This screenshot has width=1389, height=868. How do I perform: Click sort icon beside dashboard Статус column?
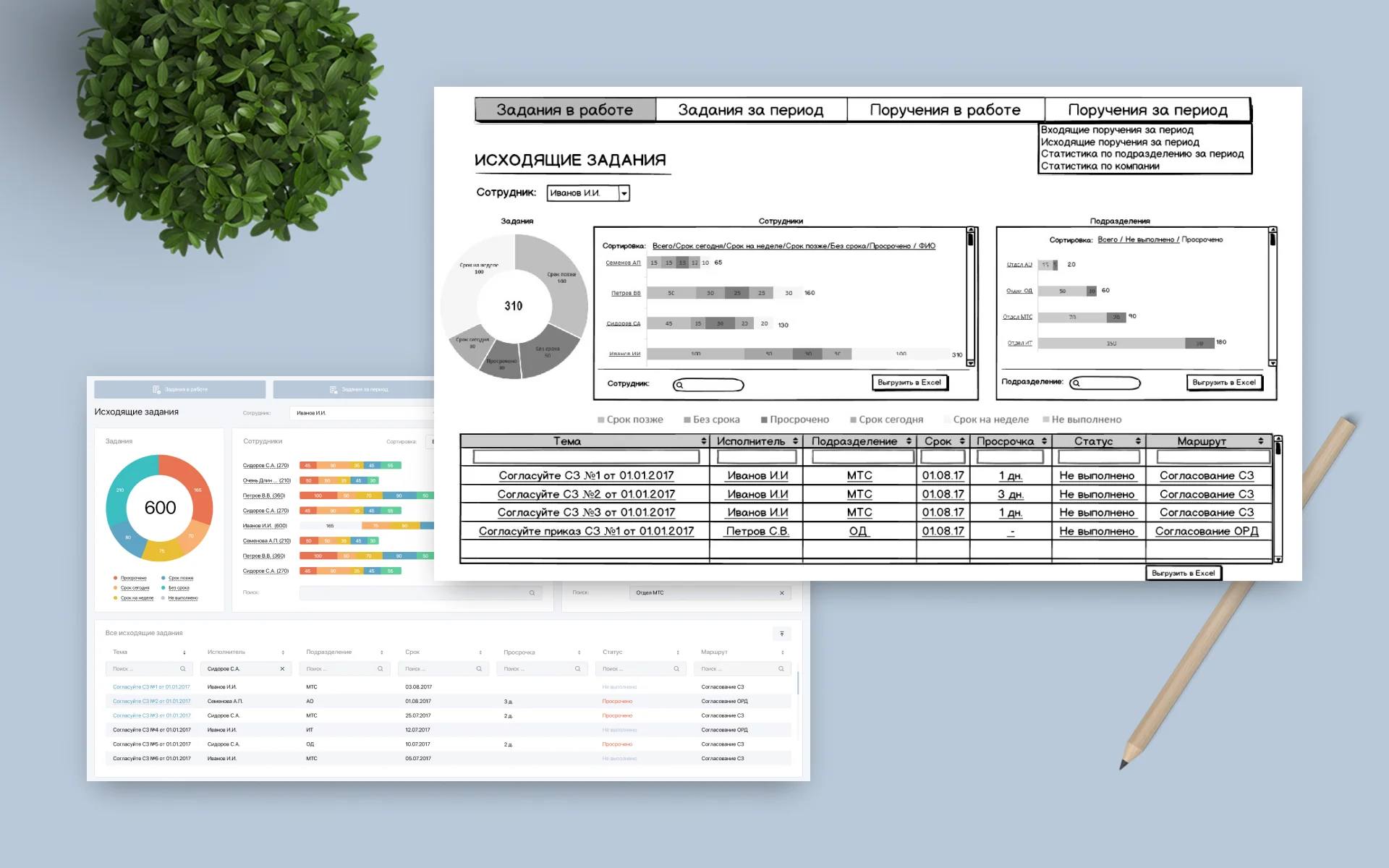(678, 652)
